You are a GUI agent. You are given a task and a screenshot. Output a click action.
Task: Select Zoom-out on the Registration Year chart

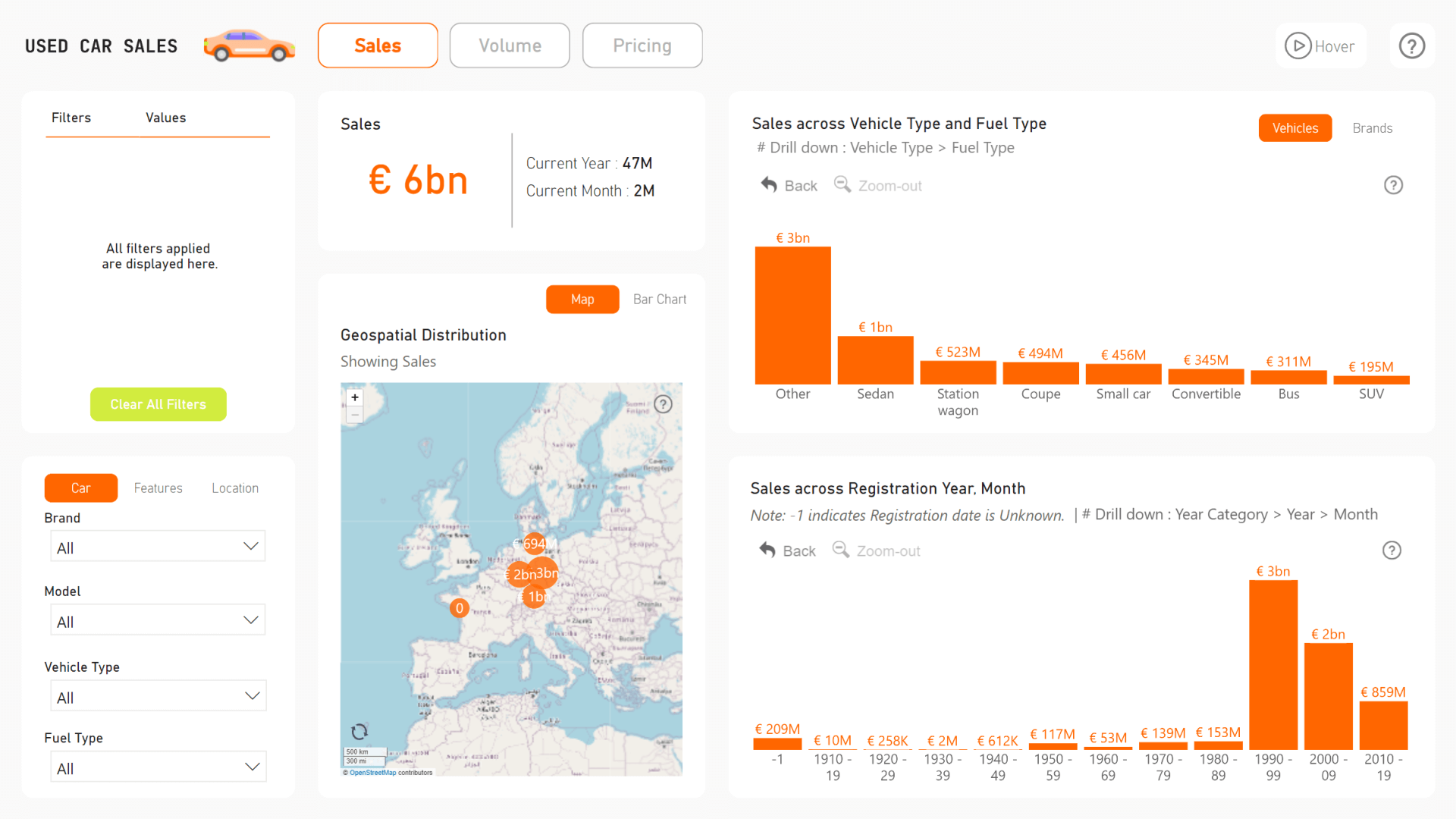876,551
